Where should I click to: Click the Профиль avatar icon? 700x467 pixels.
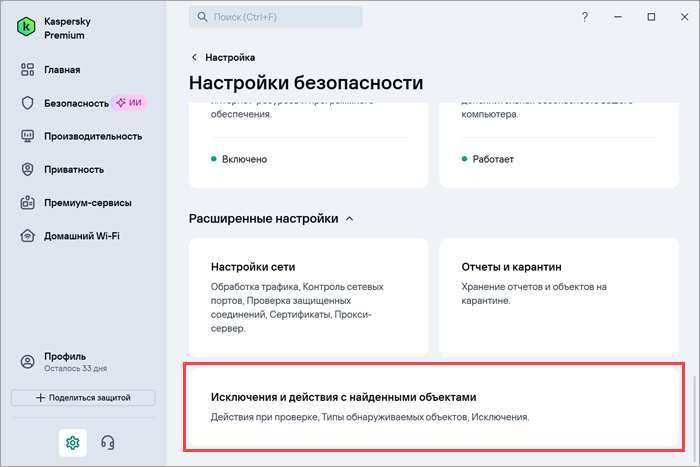(27, 362)
